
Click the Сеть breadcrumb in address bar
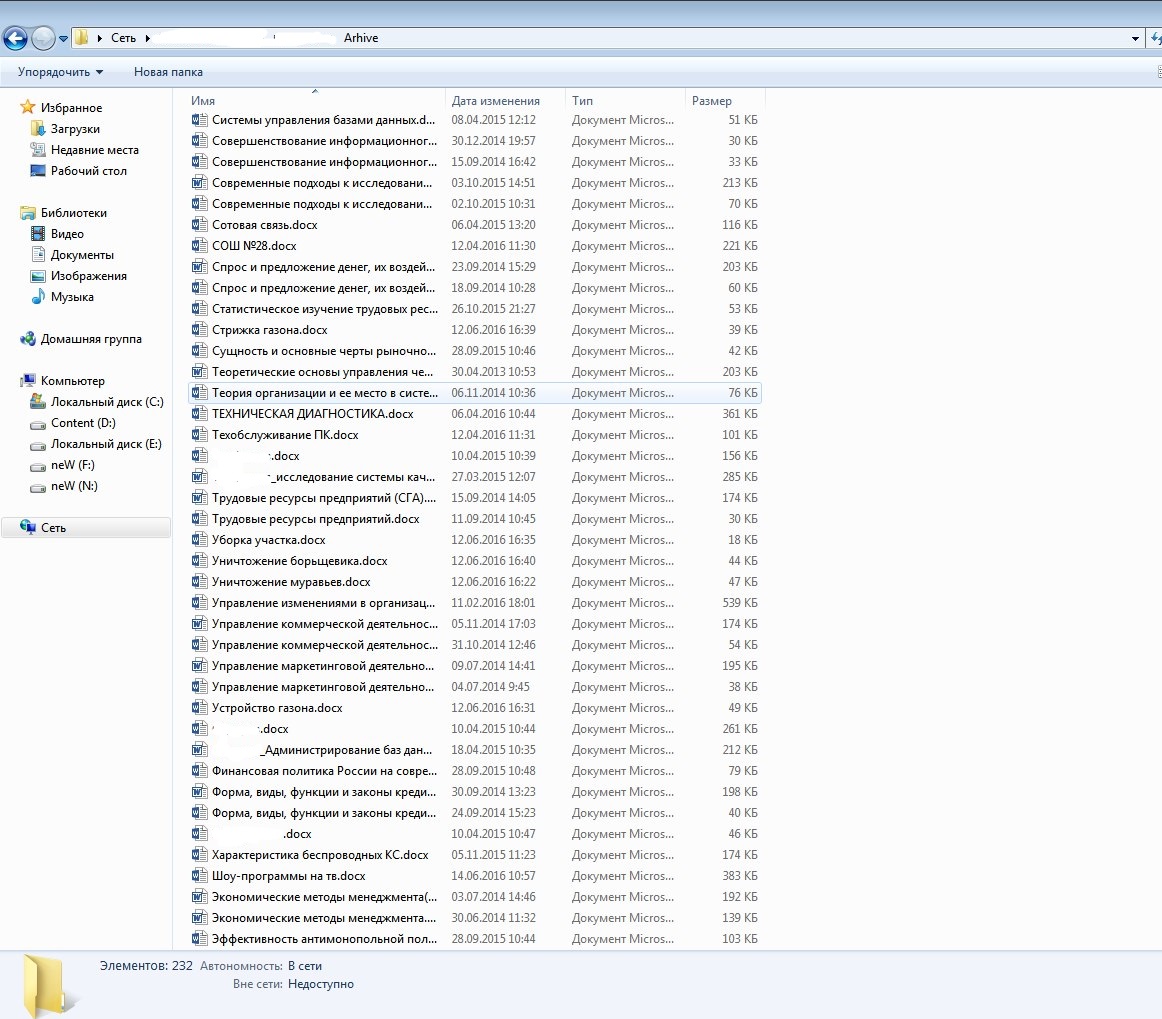pyautogui.click(x=123, y=38)
